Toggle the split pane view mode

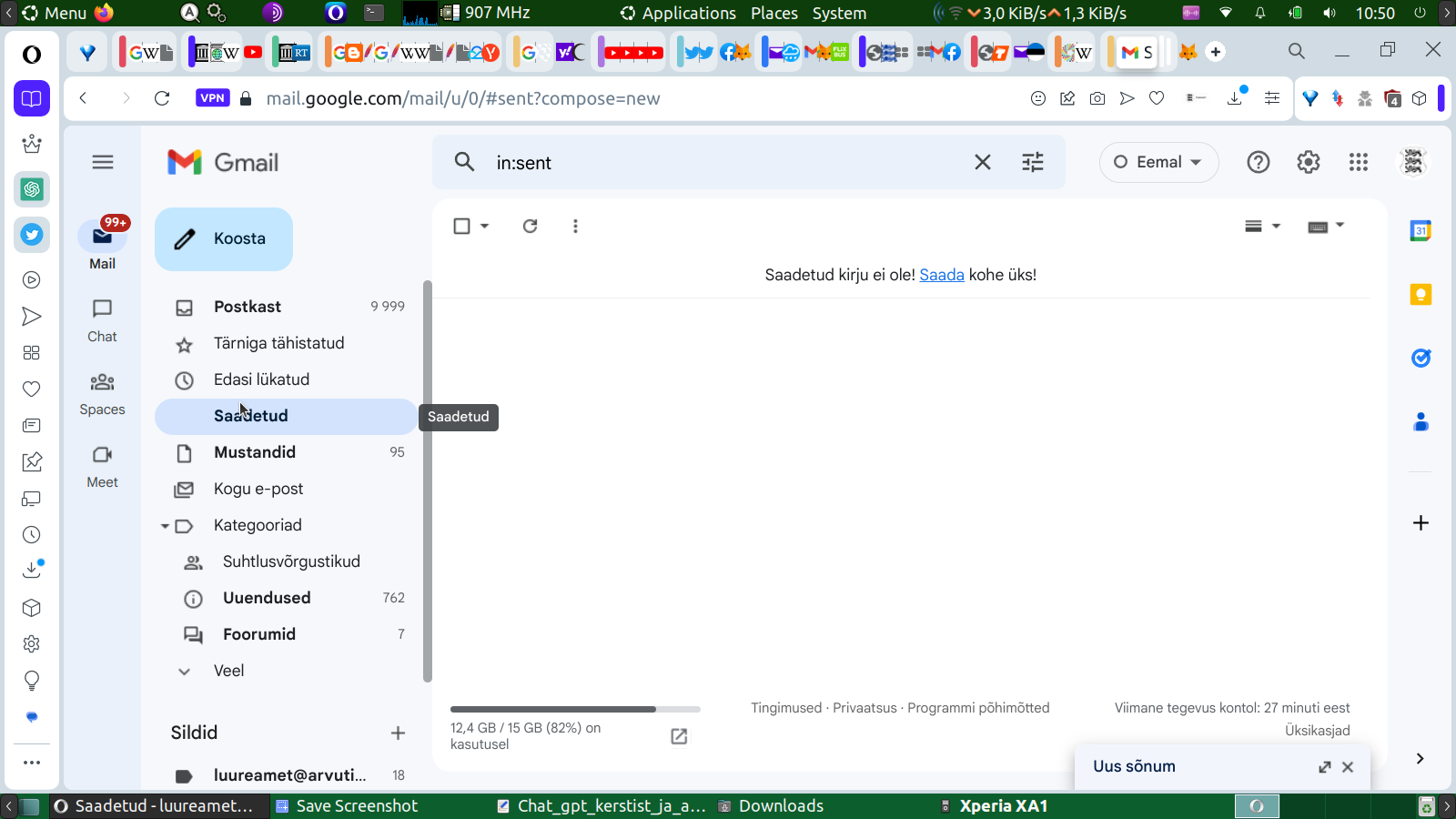click(x=1253, y=226)
